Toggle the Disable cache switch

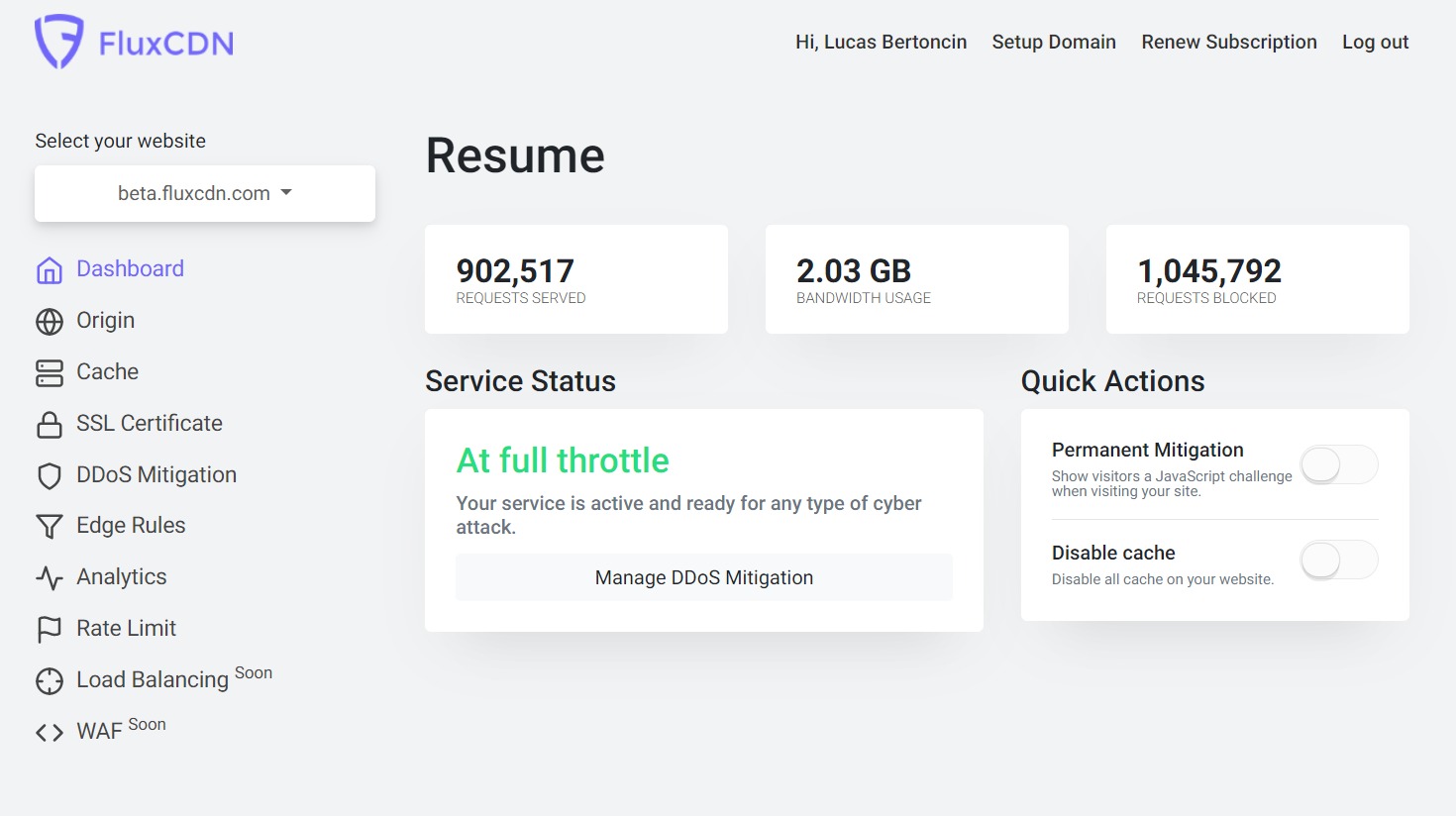1338,561
